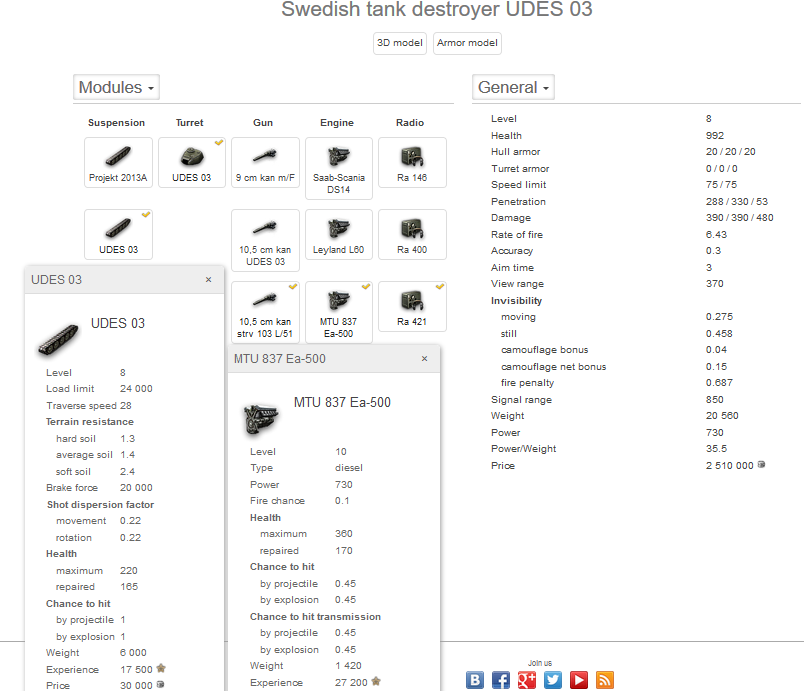Choose the Ra 400 radio

(x=412, y=235)
